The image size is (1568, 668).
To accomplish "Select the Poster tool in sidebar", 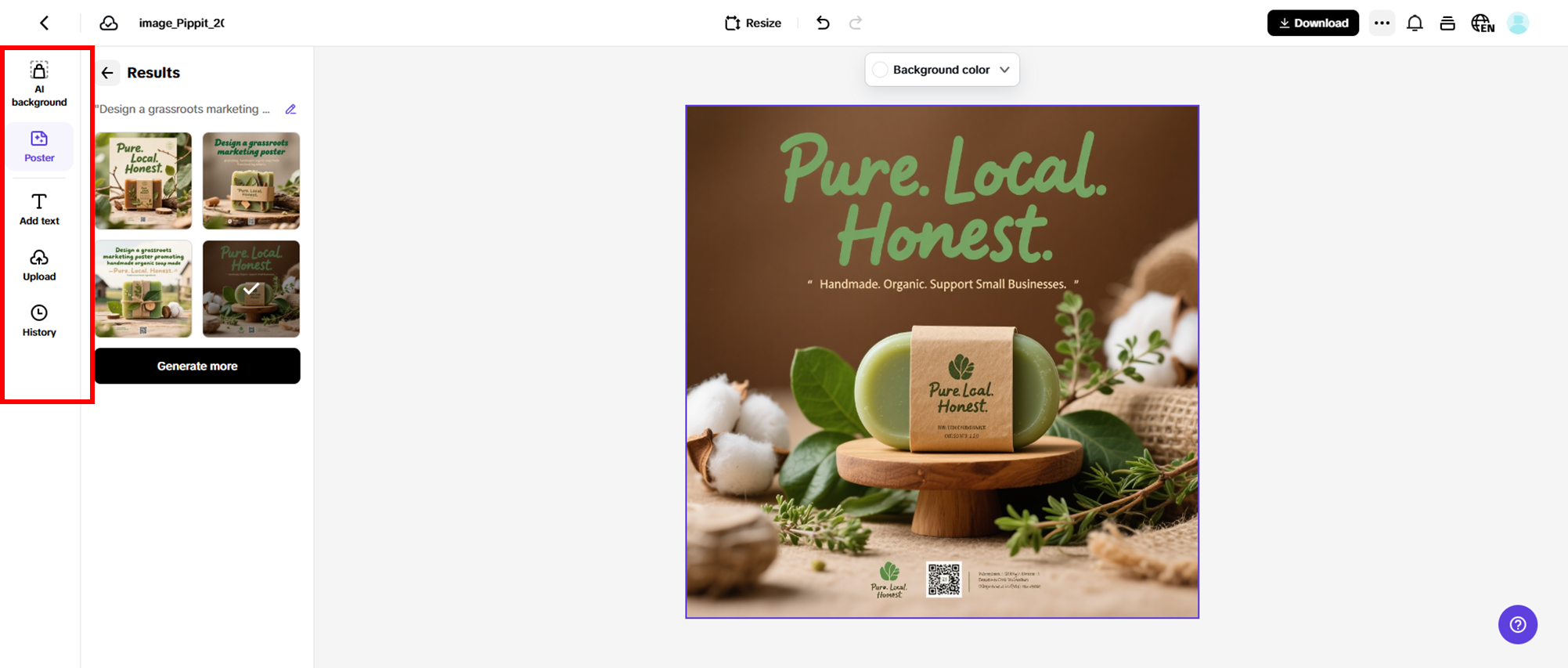I will 39,146.
